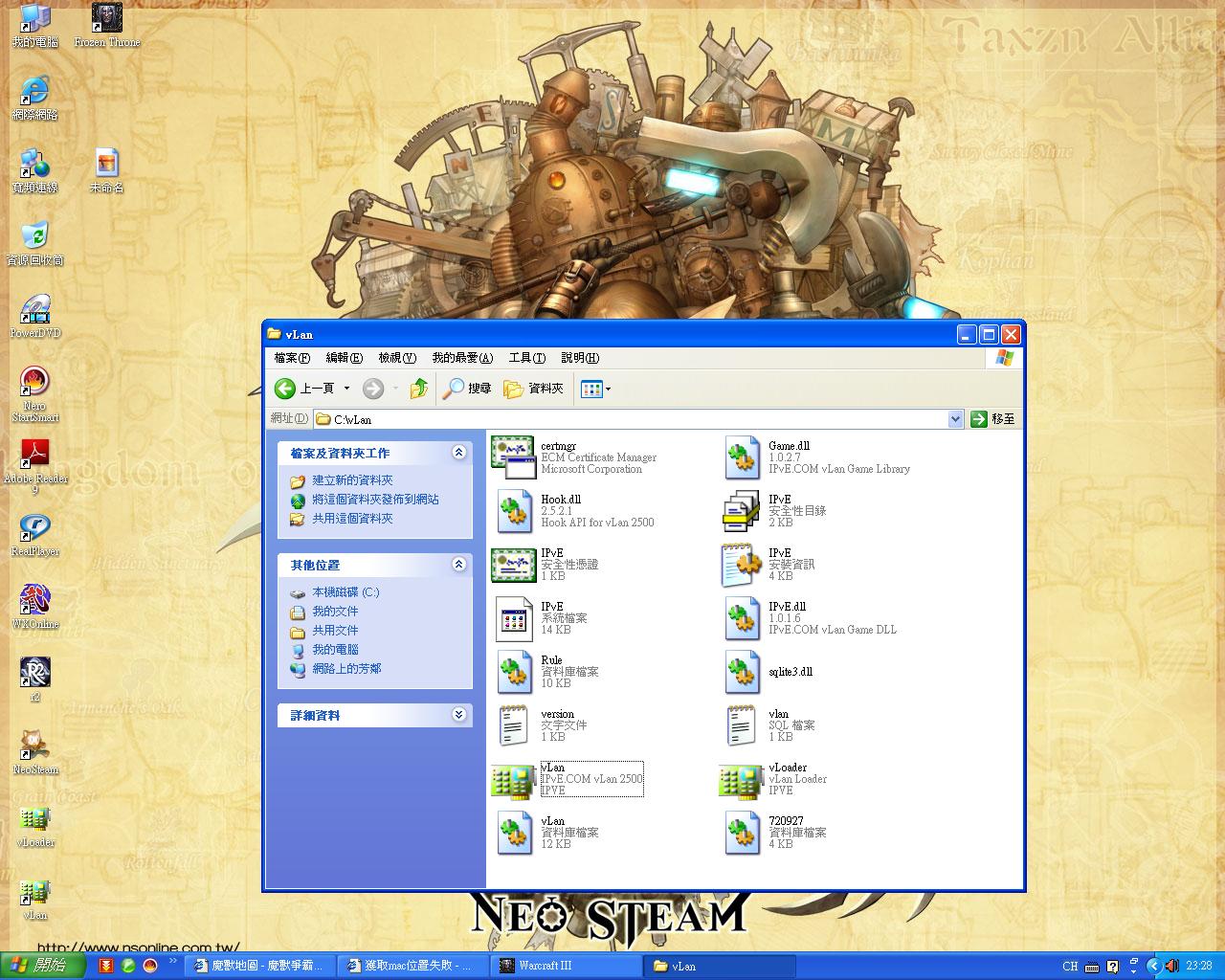
Task: Click the 移至 Go button
Action: click(992, 419)
